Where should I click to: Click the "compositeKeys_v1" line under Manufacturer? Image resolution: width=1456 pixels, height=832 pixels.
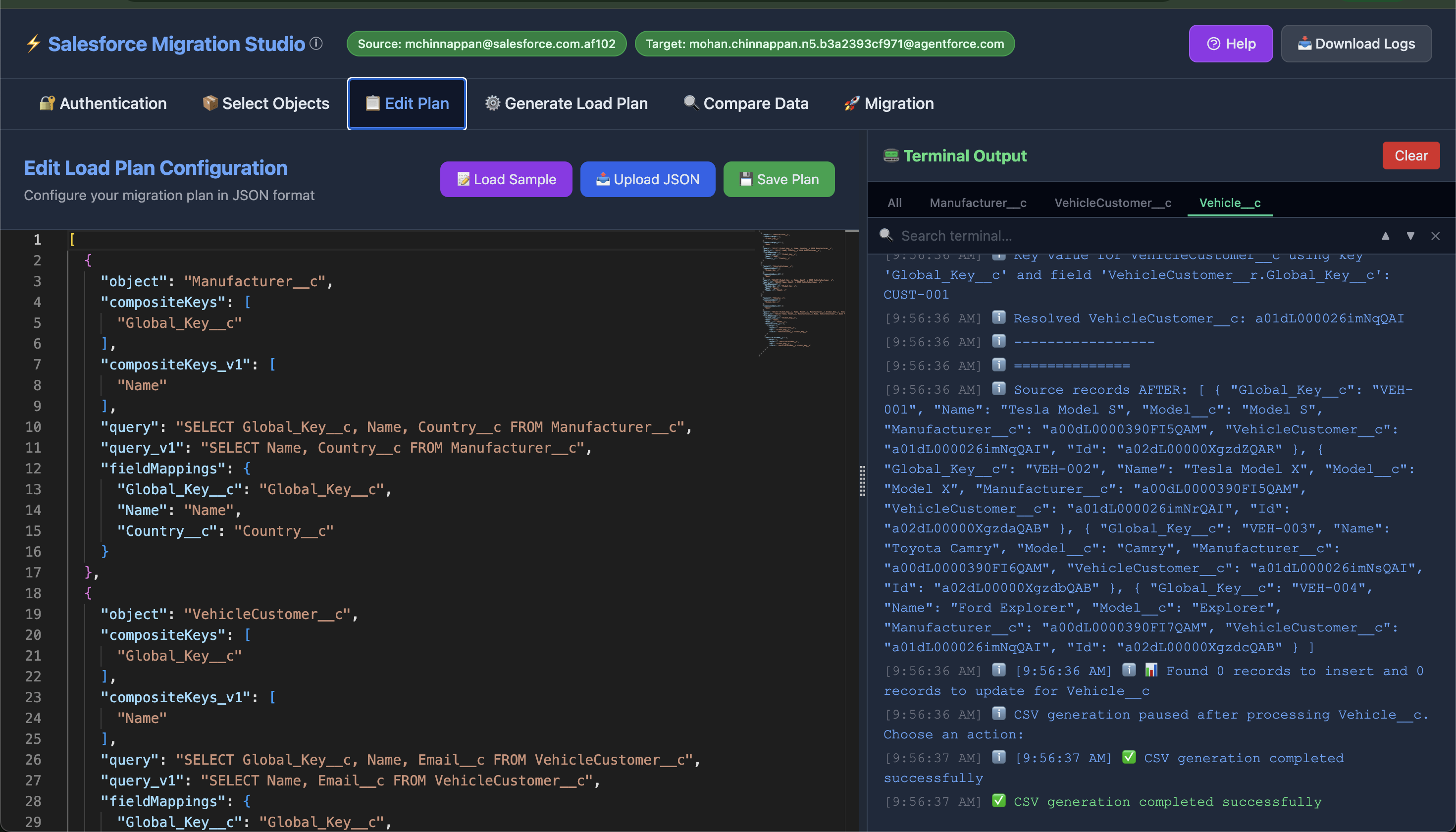click(x=189, y=364)
